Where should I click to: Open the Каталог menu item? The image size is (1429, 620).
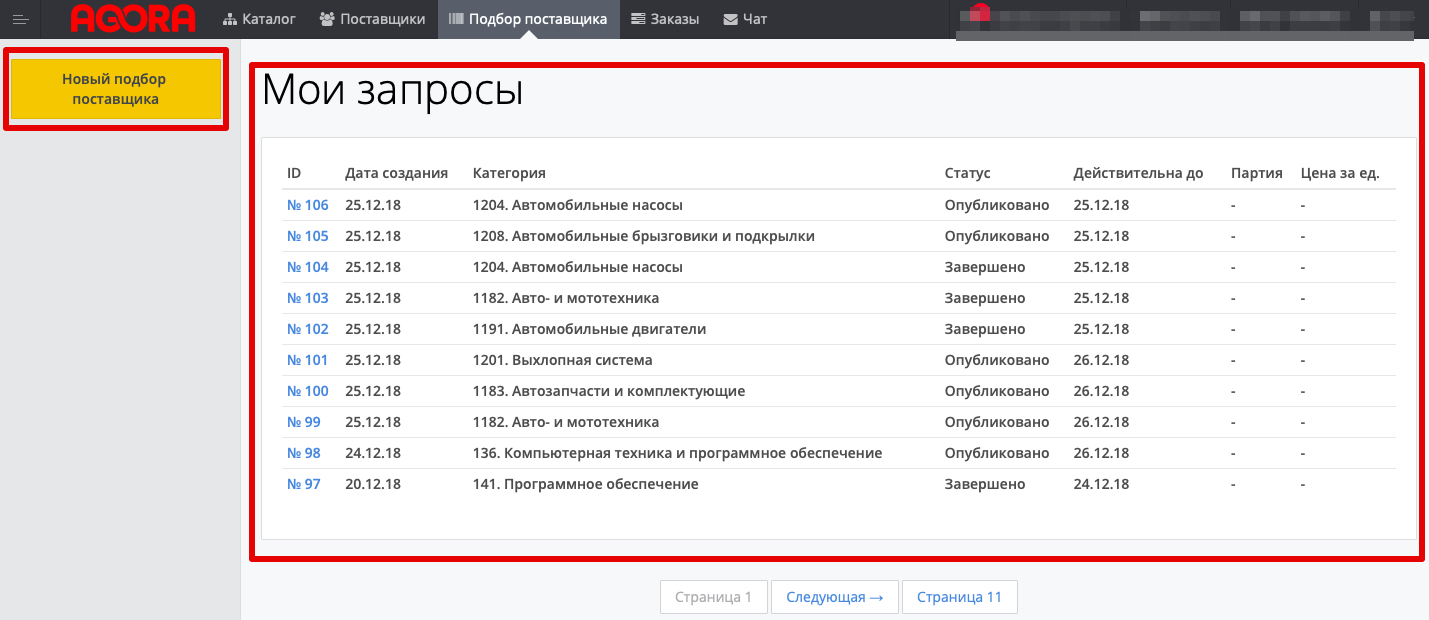click(x=259, y=19)
